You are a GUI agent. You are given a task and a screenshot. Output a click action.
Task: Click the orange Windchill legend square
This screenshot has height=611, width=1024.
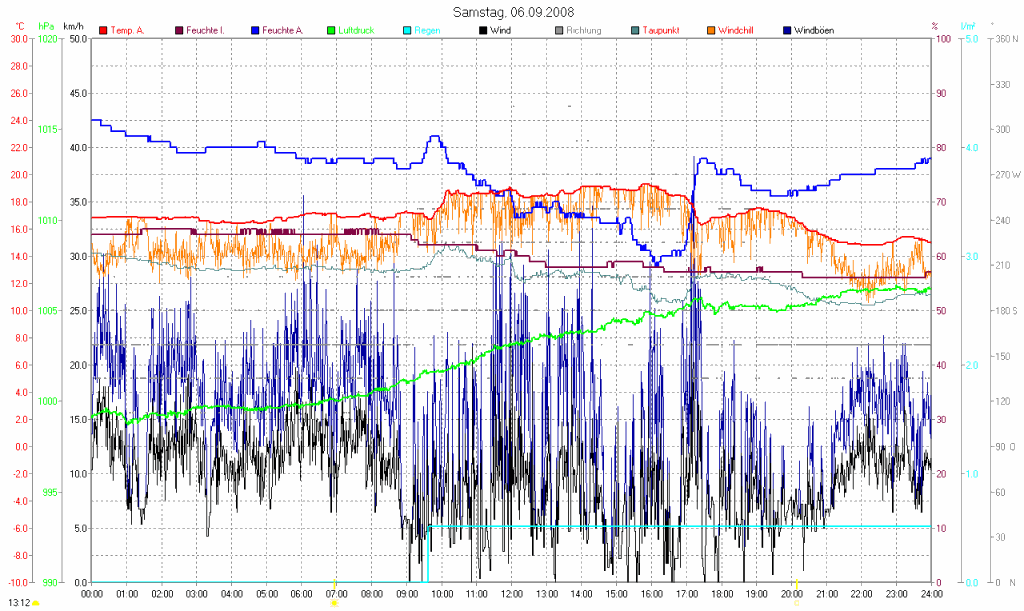coord(709,31)
